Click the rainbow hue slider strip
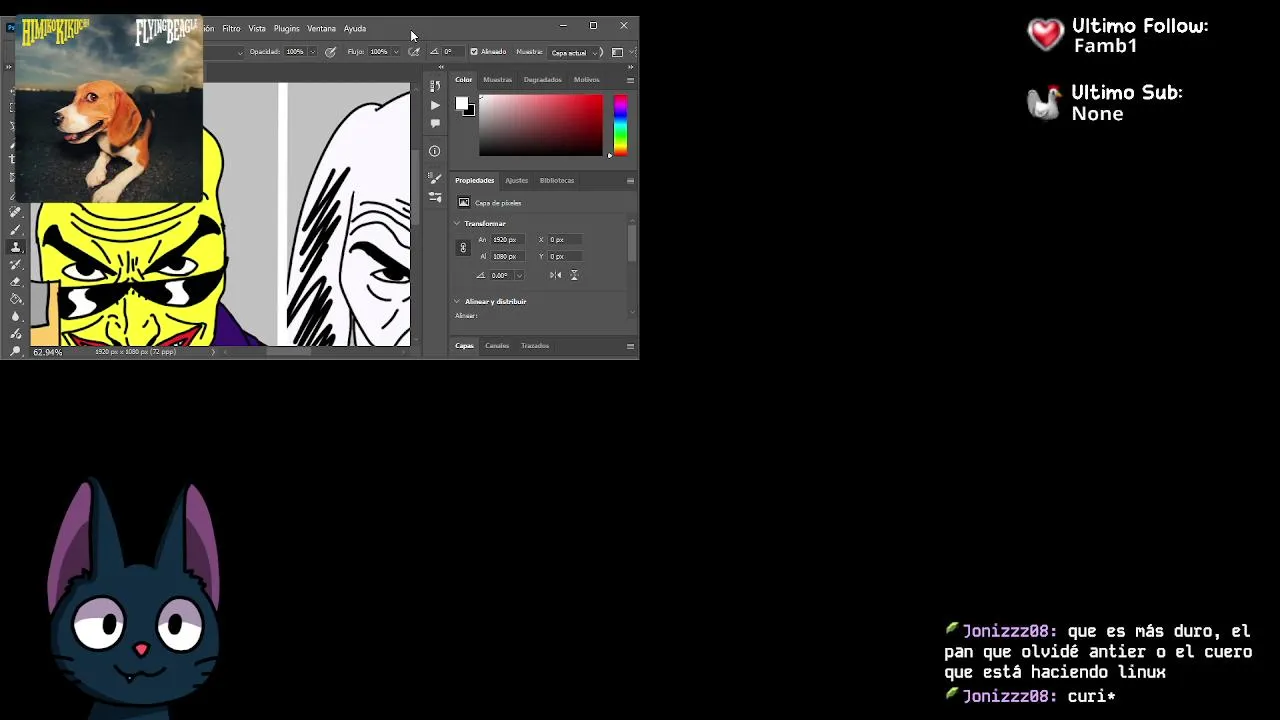Image resolution: width=1280 pixels, height=720 pixels. coord(620,125)
